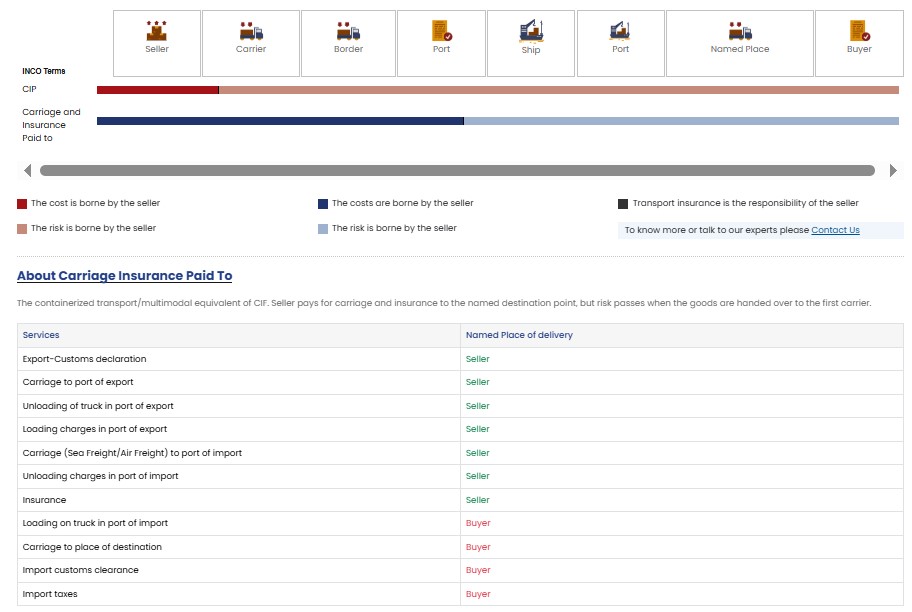912x612 pixels.
Task: Click the Ship crane icon
Action: point(531,31)
